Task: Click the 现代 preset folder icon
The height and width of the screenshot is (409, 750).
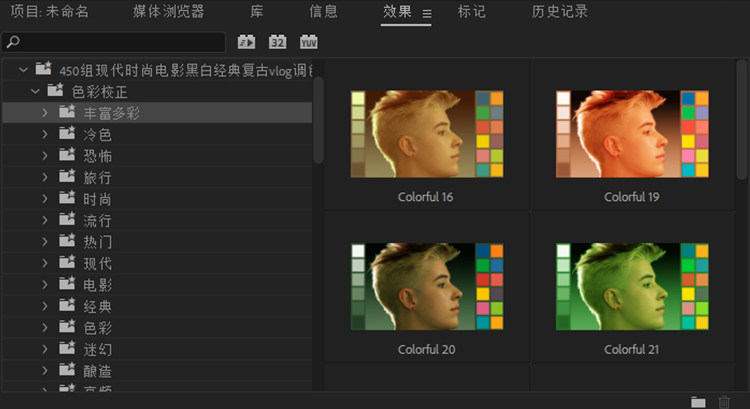Action: (x=67, y=263)
